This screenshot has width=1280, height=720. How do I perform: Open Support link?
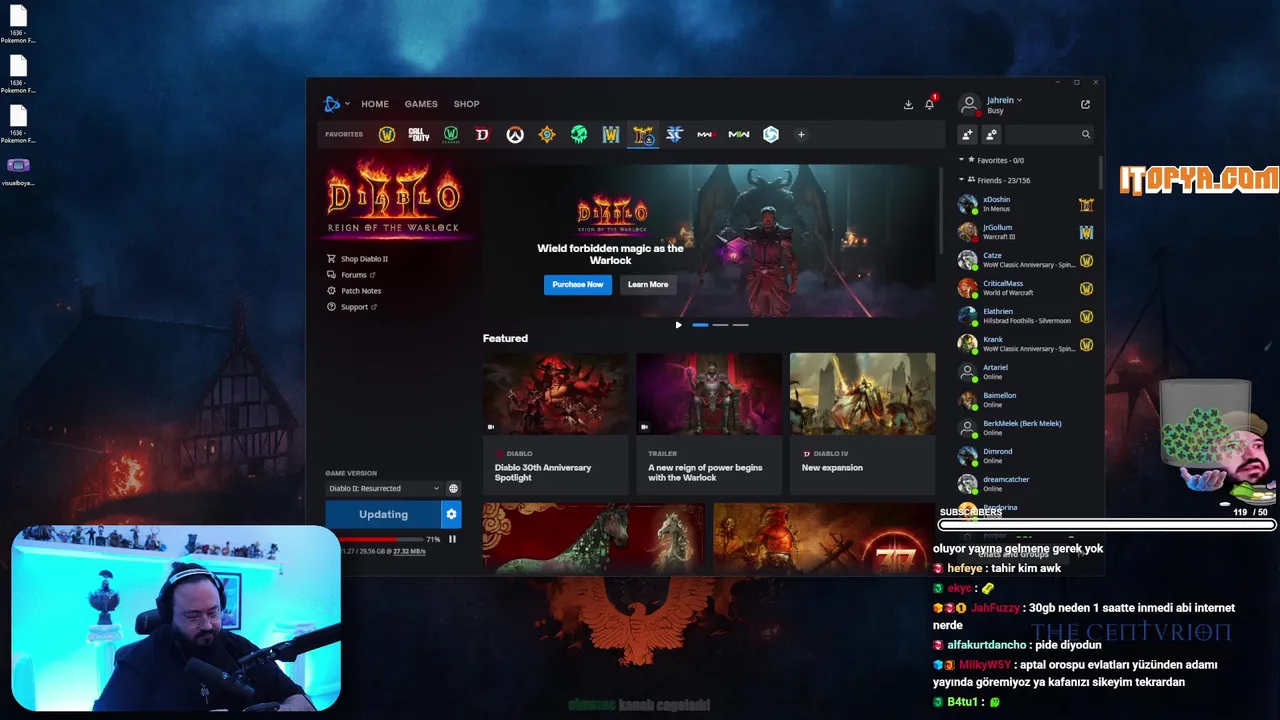pyautogui.click(x=353, y=307)
